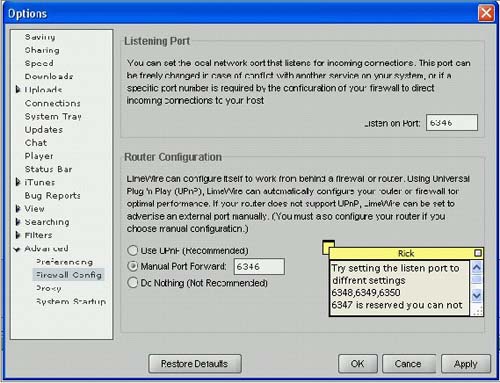
Task: Click the note's scroll up arrow
Action: tap(477, 267)
